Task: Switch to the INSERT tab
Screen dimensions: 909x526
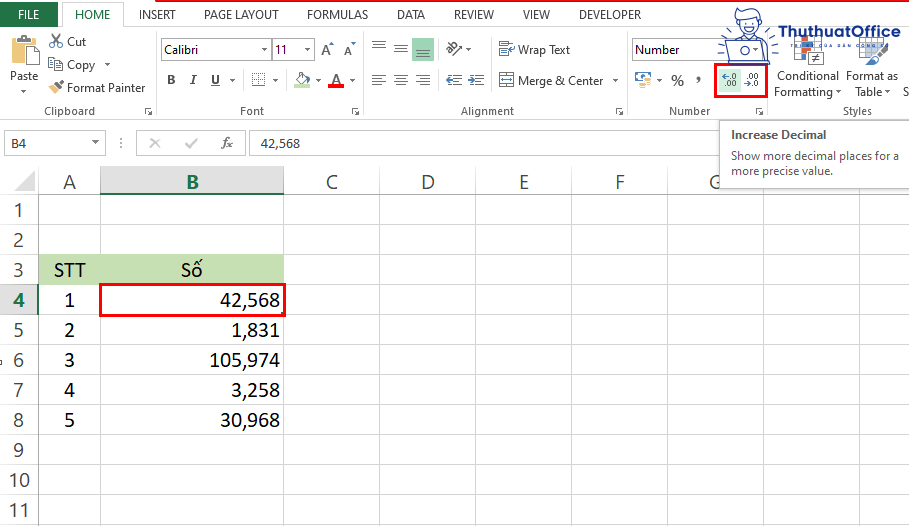Action: (157, 15)
